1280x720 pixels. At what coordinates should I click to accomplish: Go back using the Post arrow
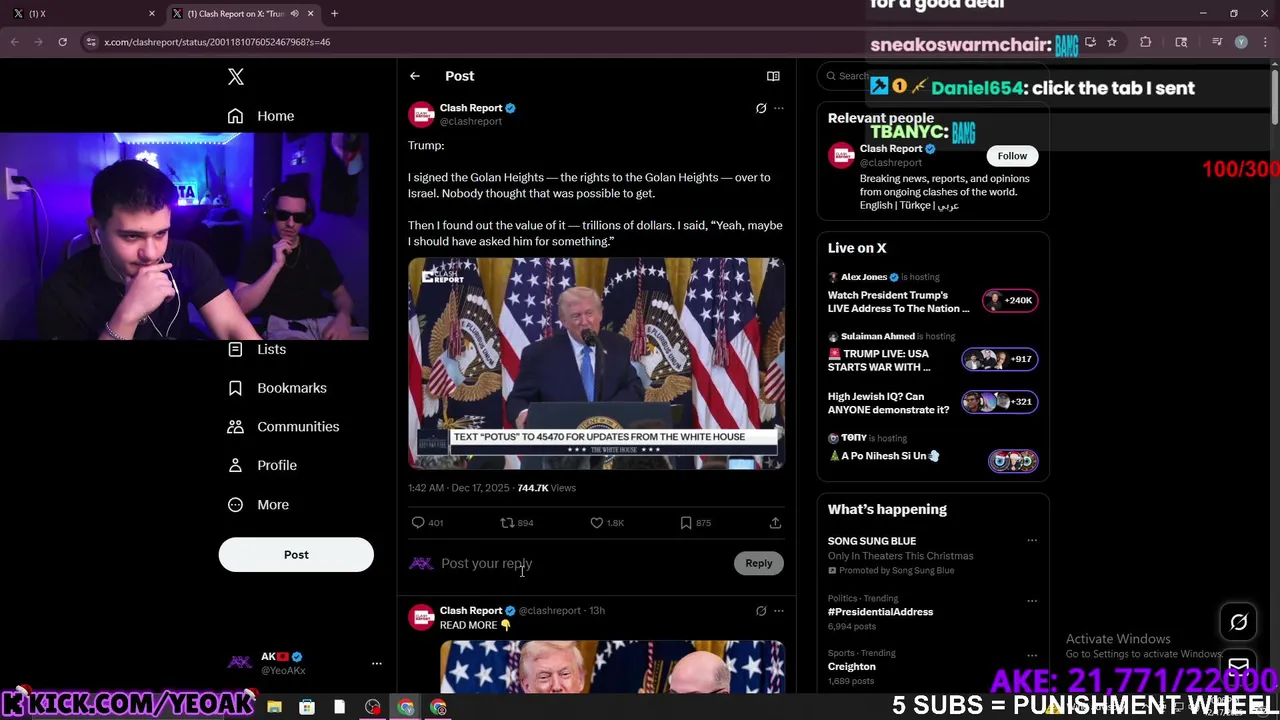pos(415,76)
